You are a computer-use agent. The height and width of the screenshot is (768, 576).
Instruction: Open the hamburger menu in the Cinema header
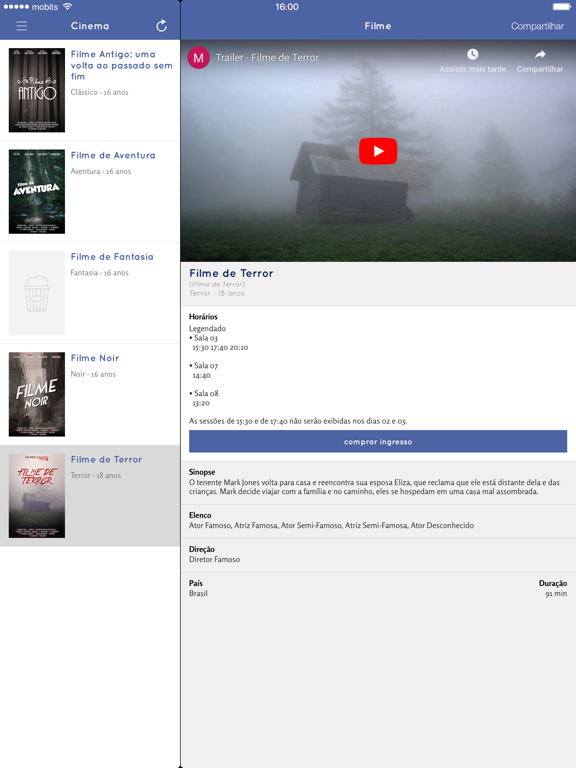tap(22, 26)
